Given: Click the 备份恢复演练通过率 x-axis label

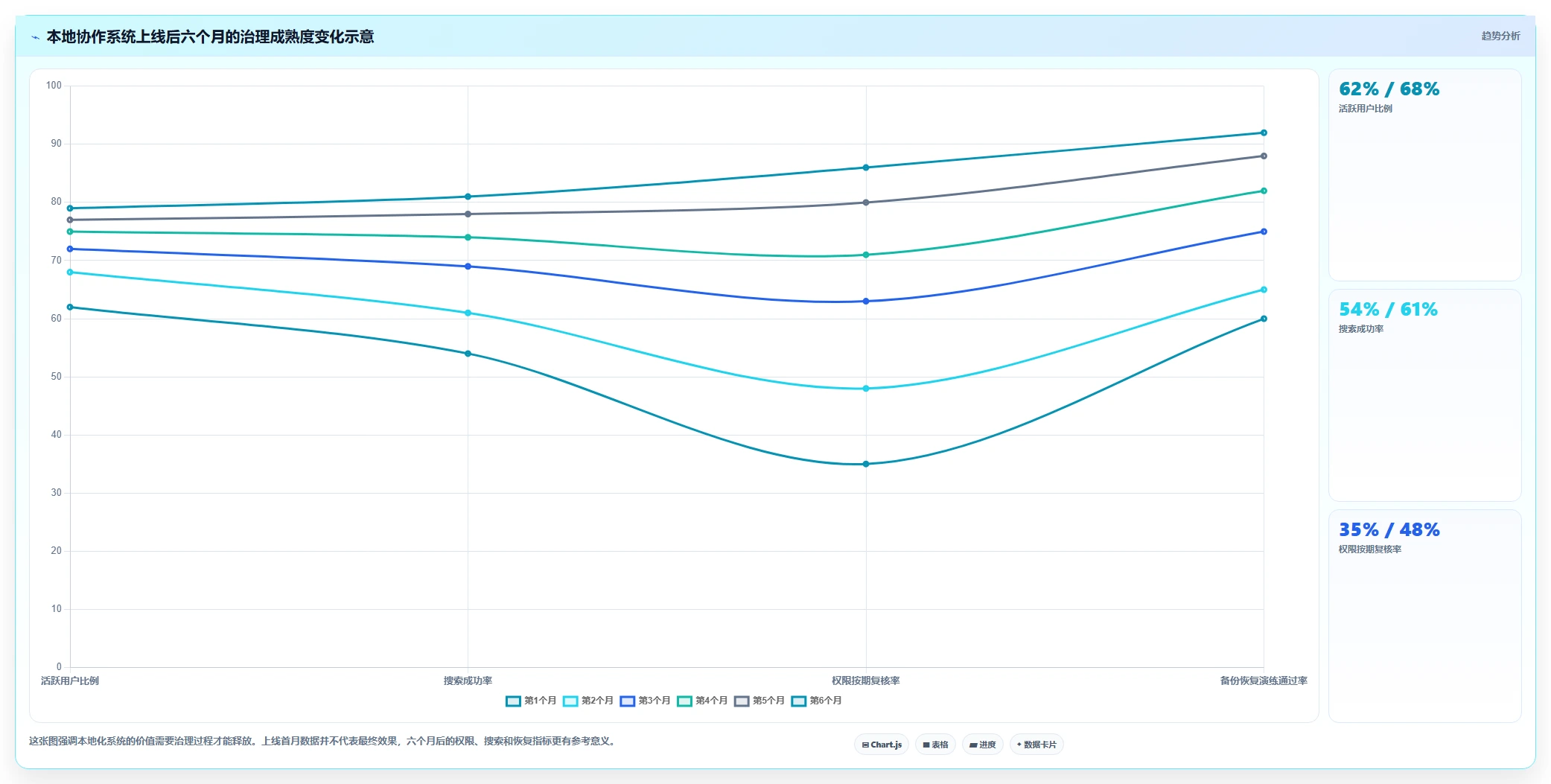Looking at the screenshot, I should (x=1264, y=681).
